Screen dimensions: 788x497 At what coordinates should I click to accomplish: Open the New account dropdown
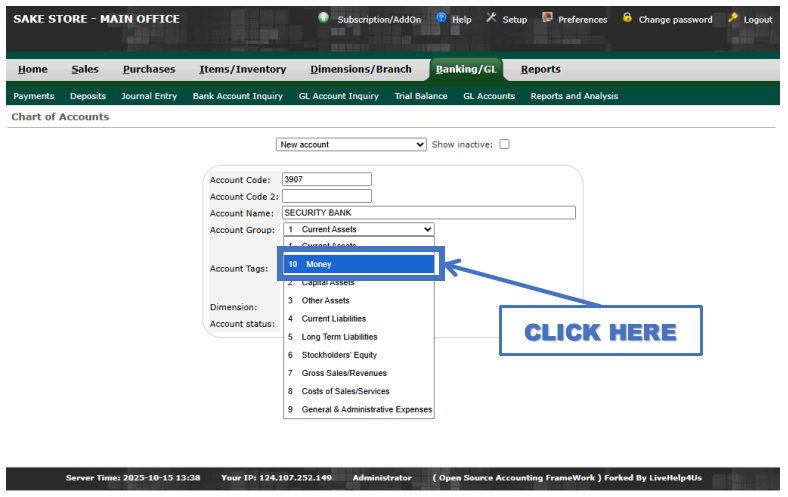coord(351,144)
